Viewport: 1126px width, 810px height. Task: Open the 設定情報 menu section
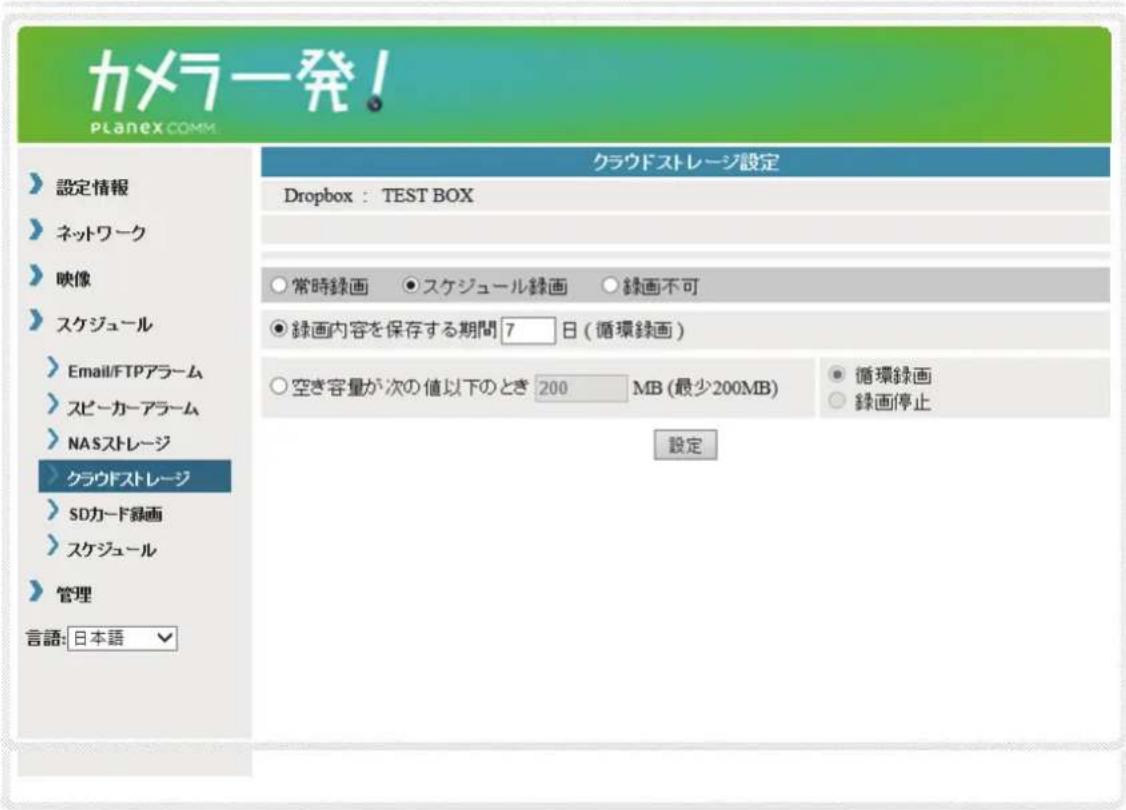click(92, 187)
